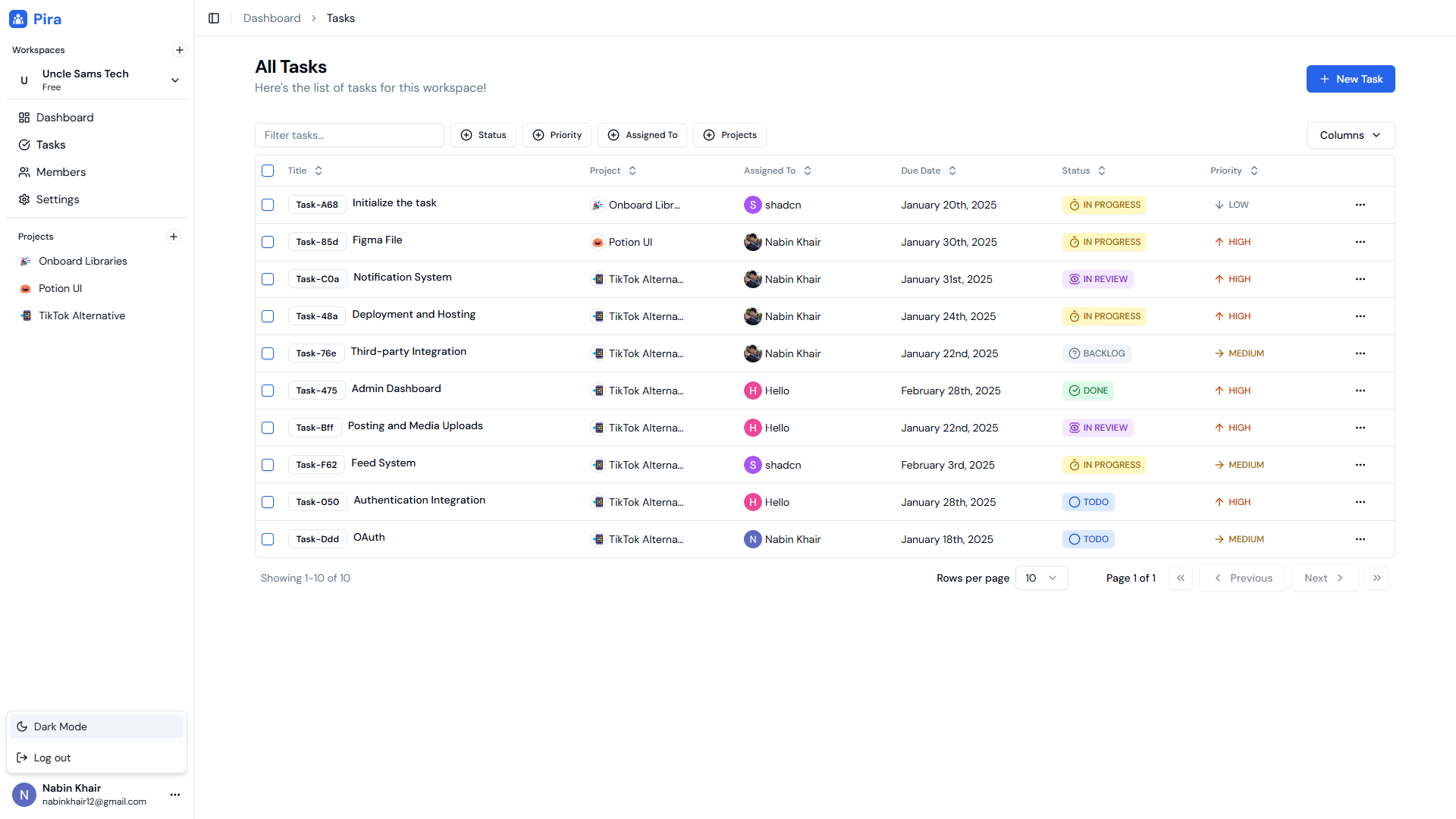This screenshot has height=819, width=1456.
Task: Open the Assigned To filter dropdown
Action: pos(642,135)
